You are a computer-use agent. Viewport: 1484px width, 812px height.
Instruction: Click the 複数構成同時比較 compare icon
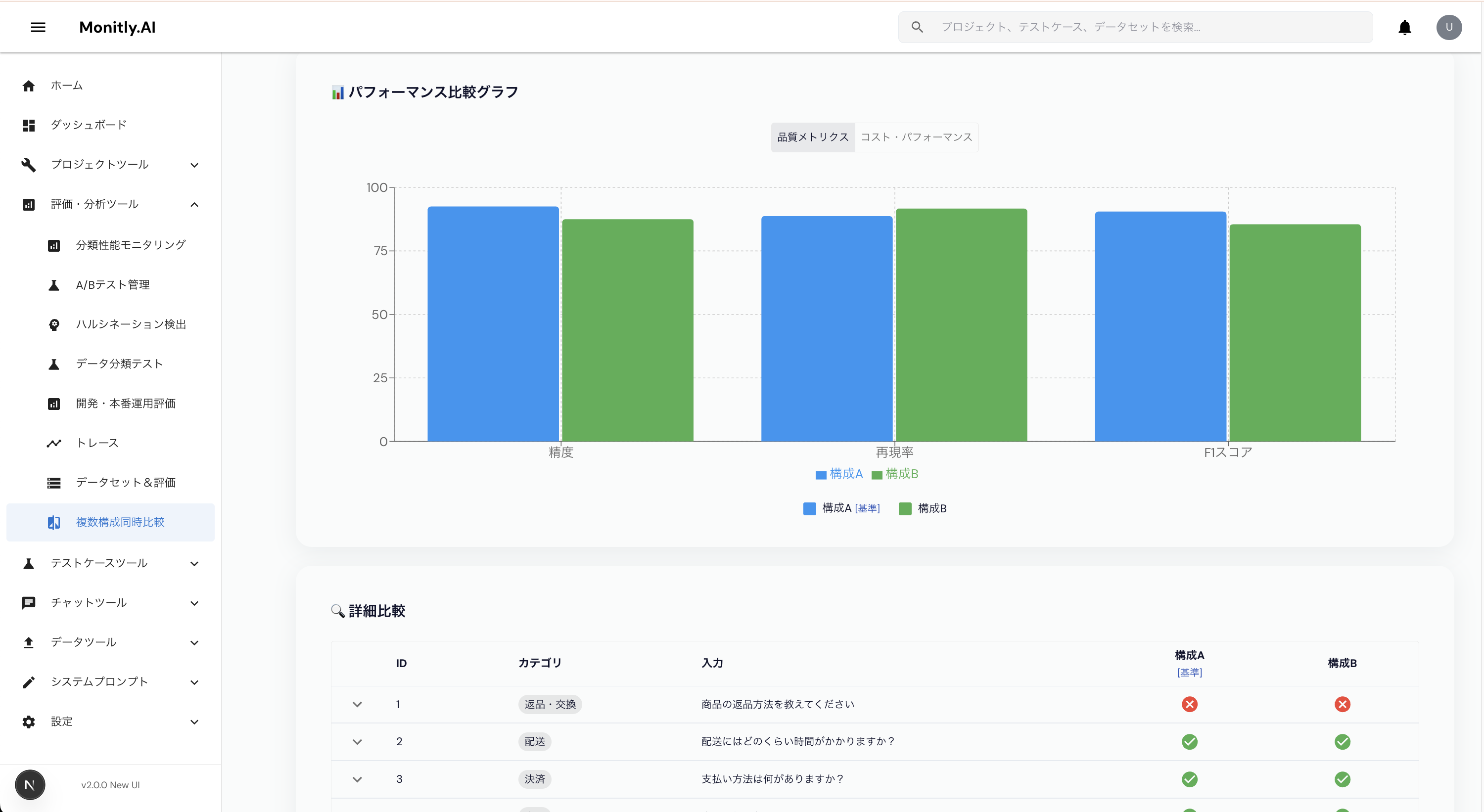(x=53, y=522)
